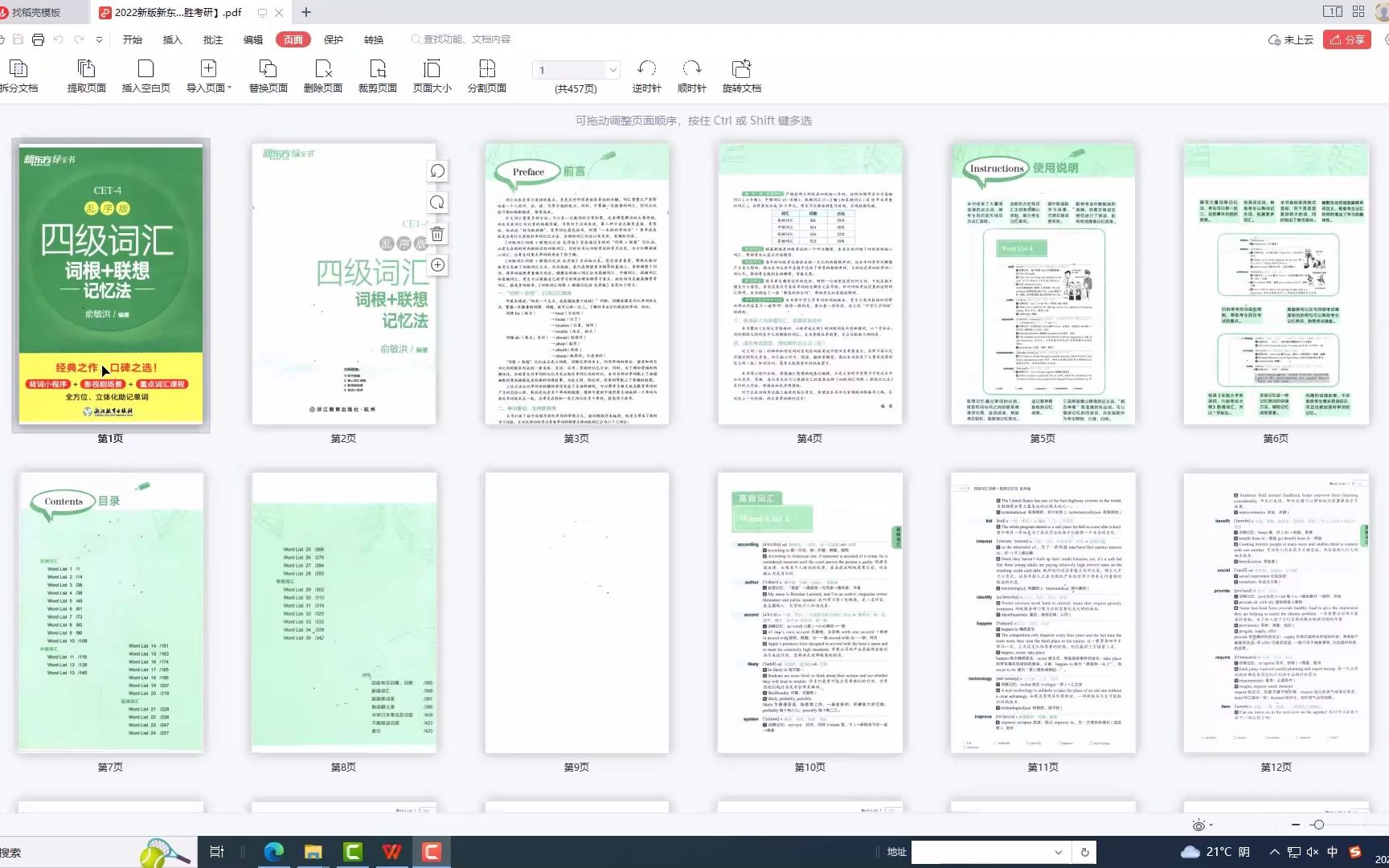This screenshot has height=868, width=1389.
Task: Open the 保护 menu tab
Action: click(334, 39)
